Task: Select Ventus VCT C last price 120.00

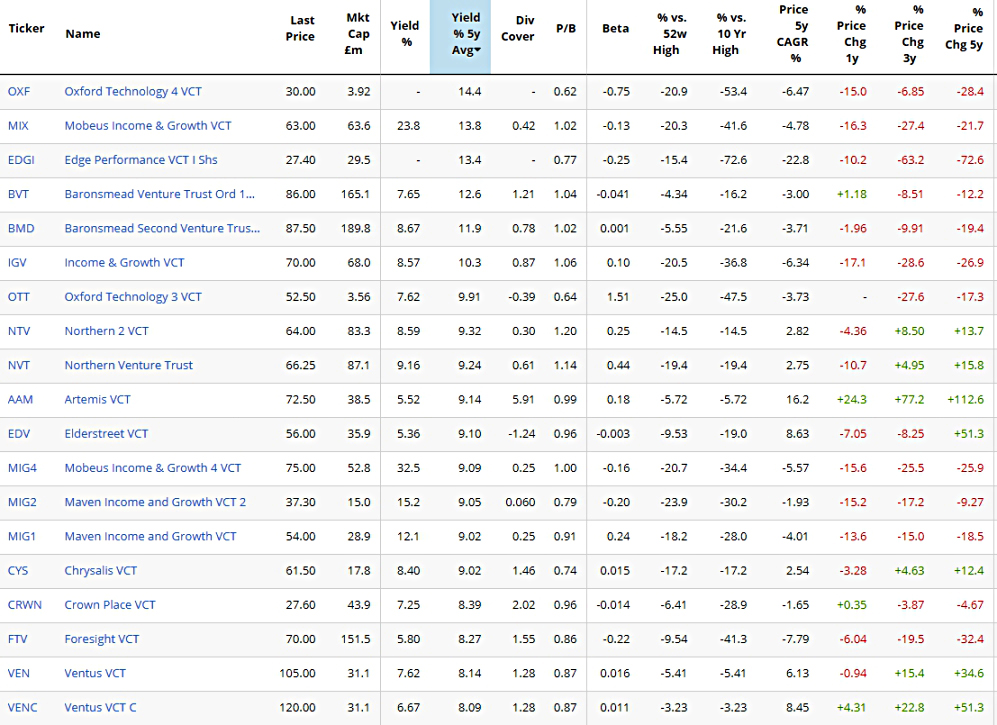Action: point(298,708)
